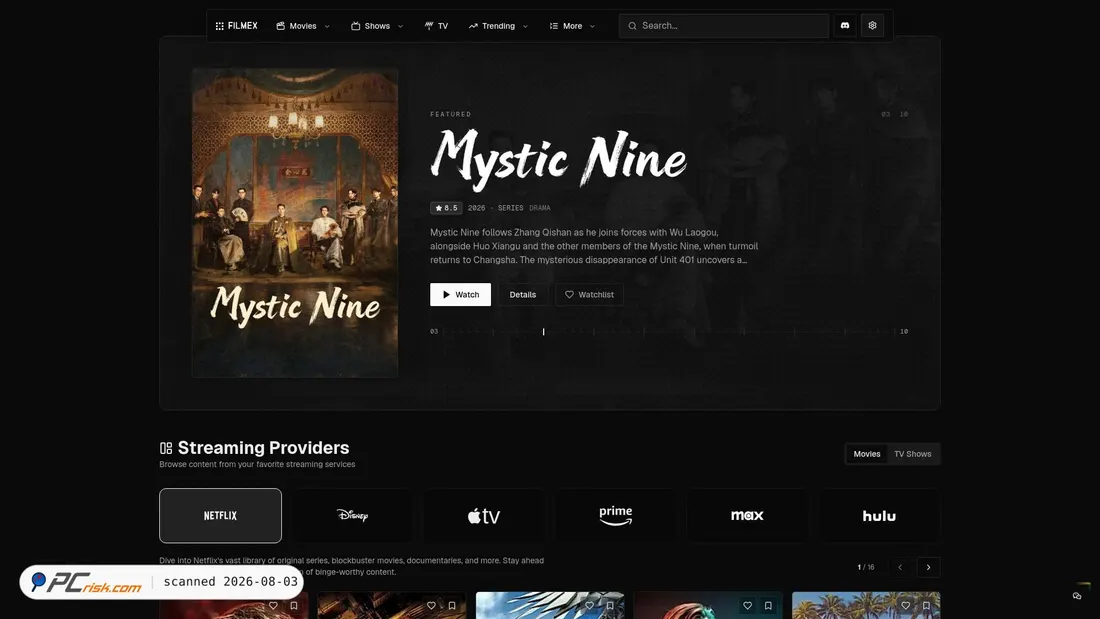Open Details for Mystic Nine
Viewport: 1100px width, 619px height.
[523, 295]
